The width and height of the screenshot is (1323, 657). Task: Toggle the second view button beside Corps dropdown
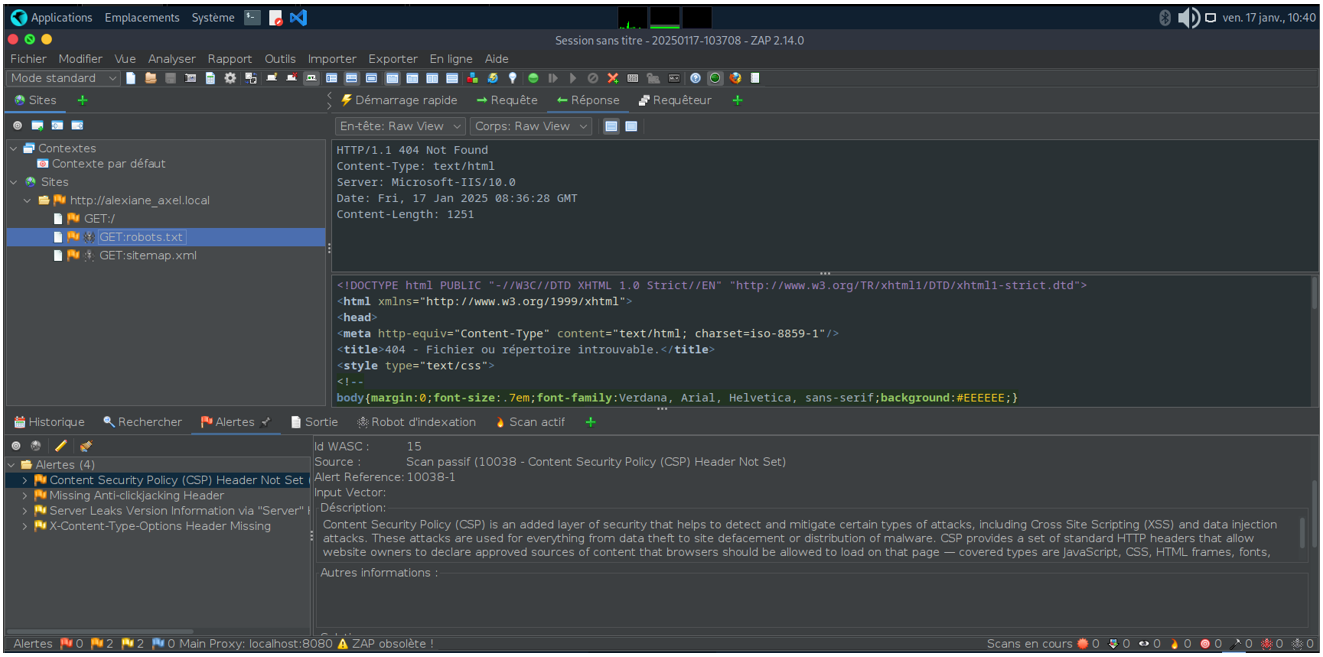coord(631,126)
